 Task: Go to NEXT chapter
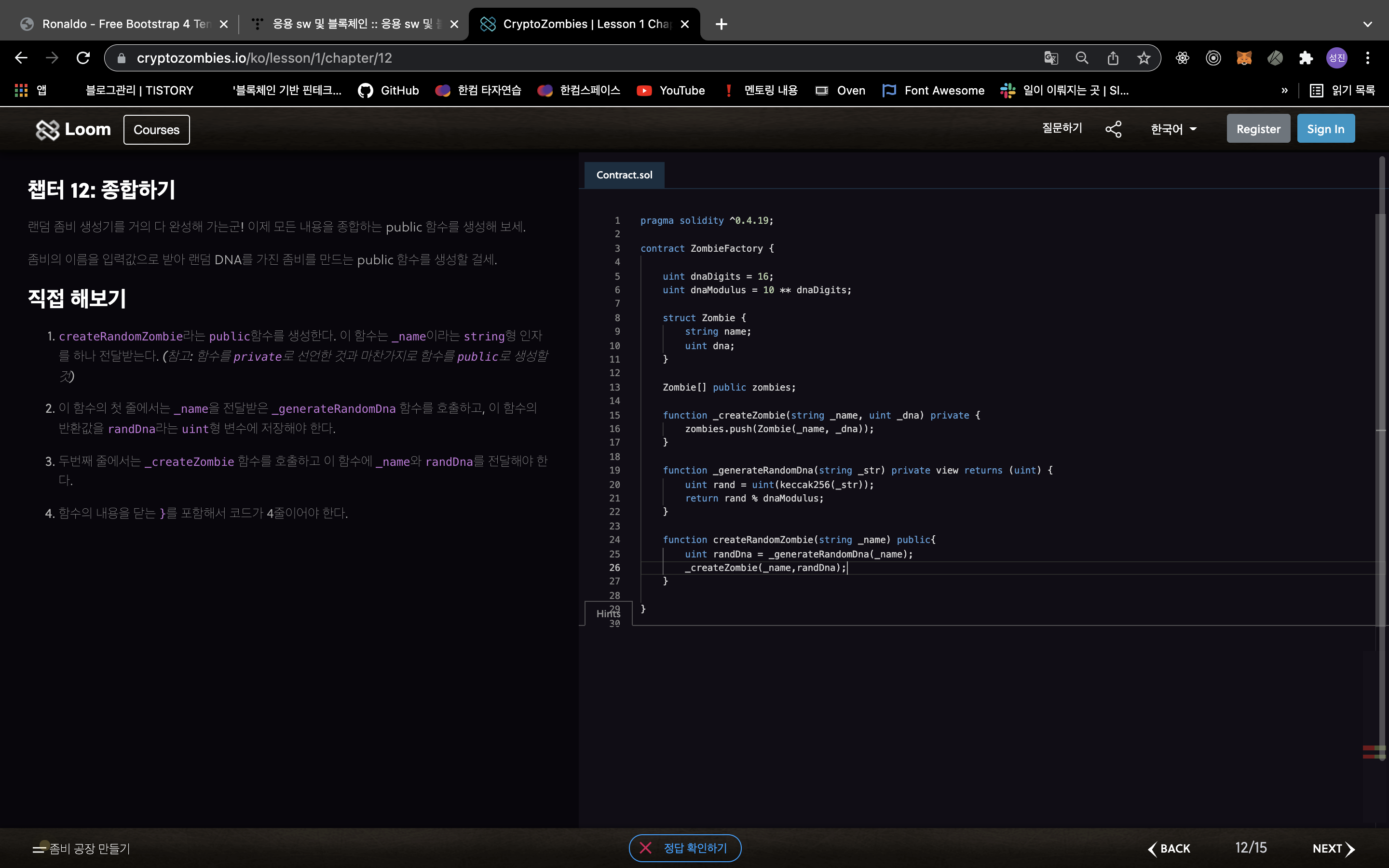[1333, 848]
